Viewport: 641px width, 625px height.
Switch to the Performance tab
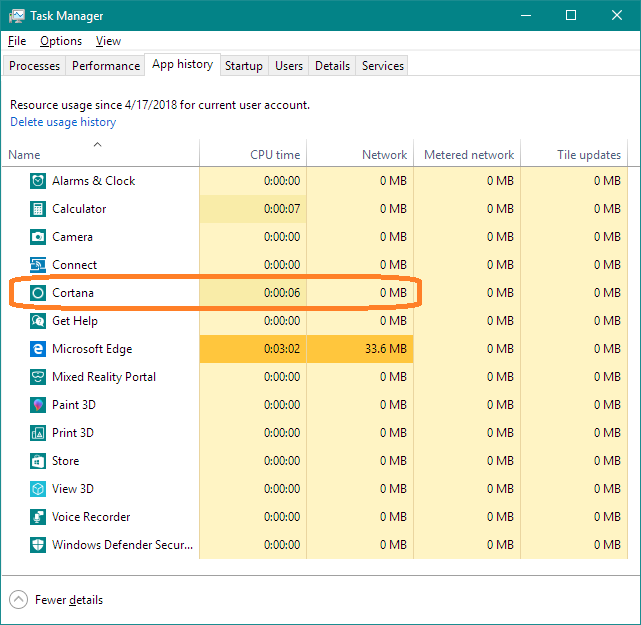(x=106, y=66)
